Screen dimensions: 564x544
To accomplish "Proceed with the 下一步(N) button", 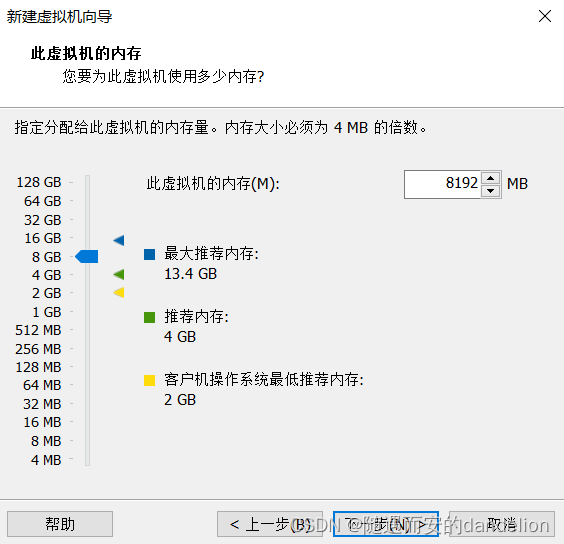I will (x=386, y=524).
